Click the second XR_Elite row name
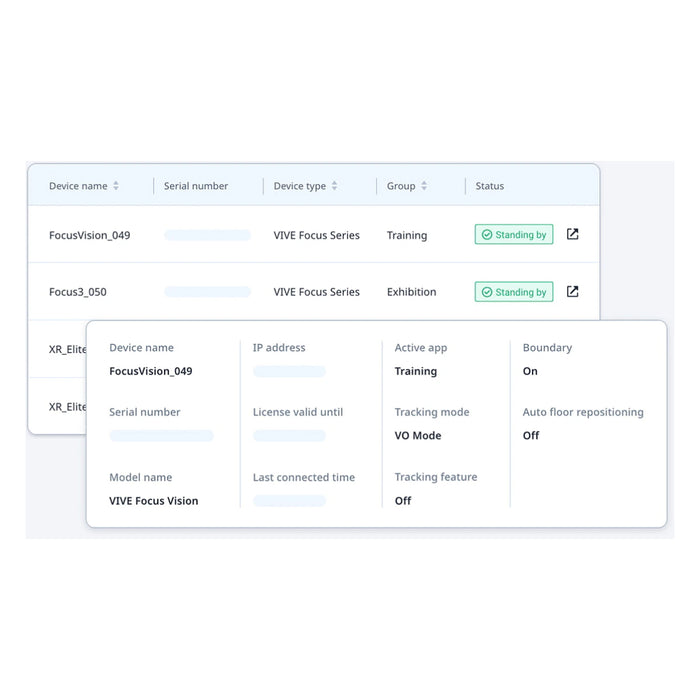Viewport: 700px width, 700px height. point(67,407)
